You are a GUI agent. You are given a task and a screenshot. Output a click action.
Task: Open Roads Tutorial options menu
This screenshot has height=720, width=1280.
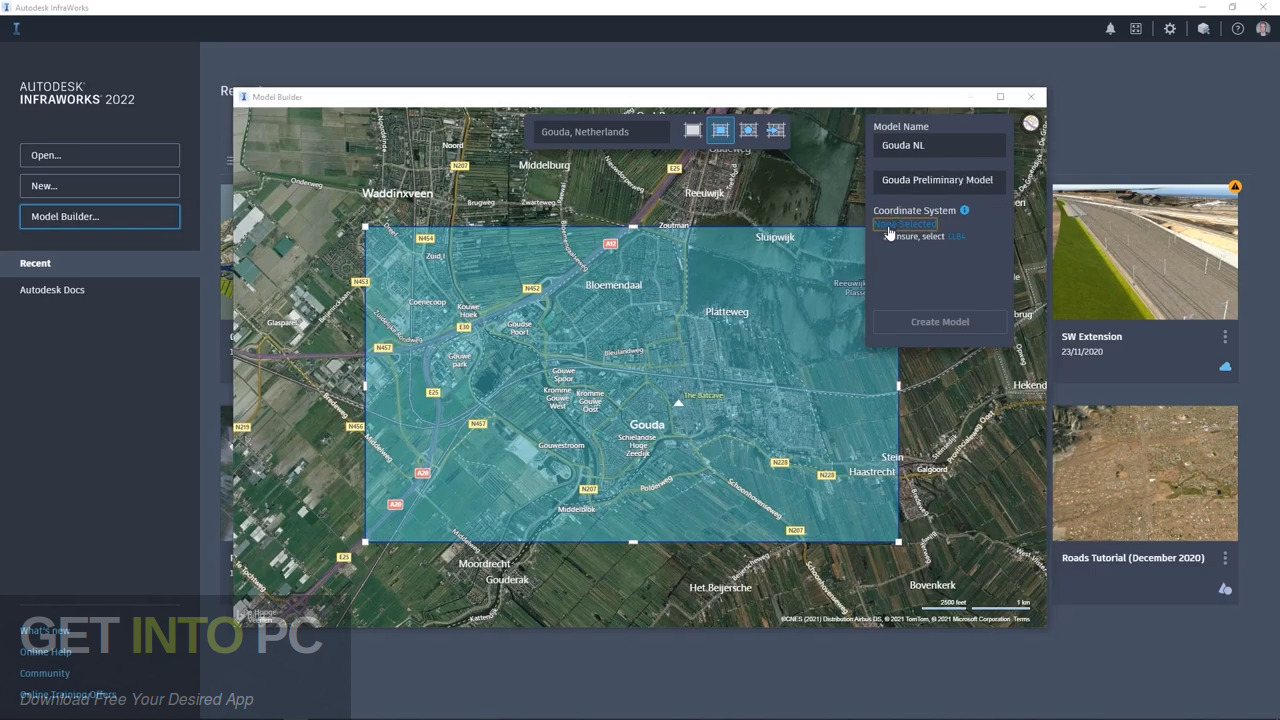click(x=1225, y=558)
